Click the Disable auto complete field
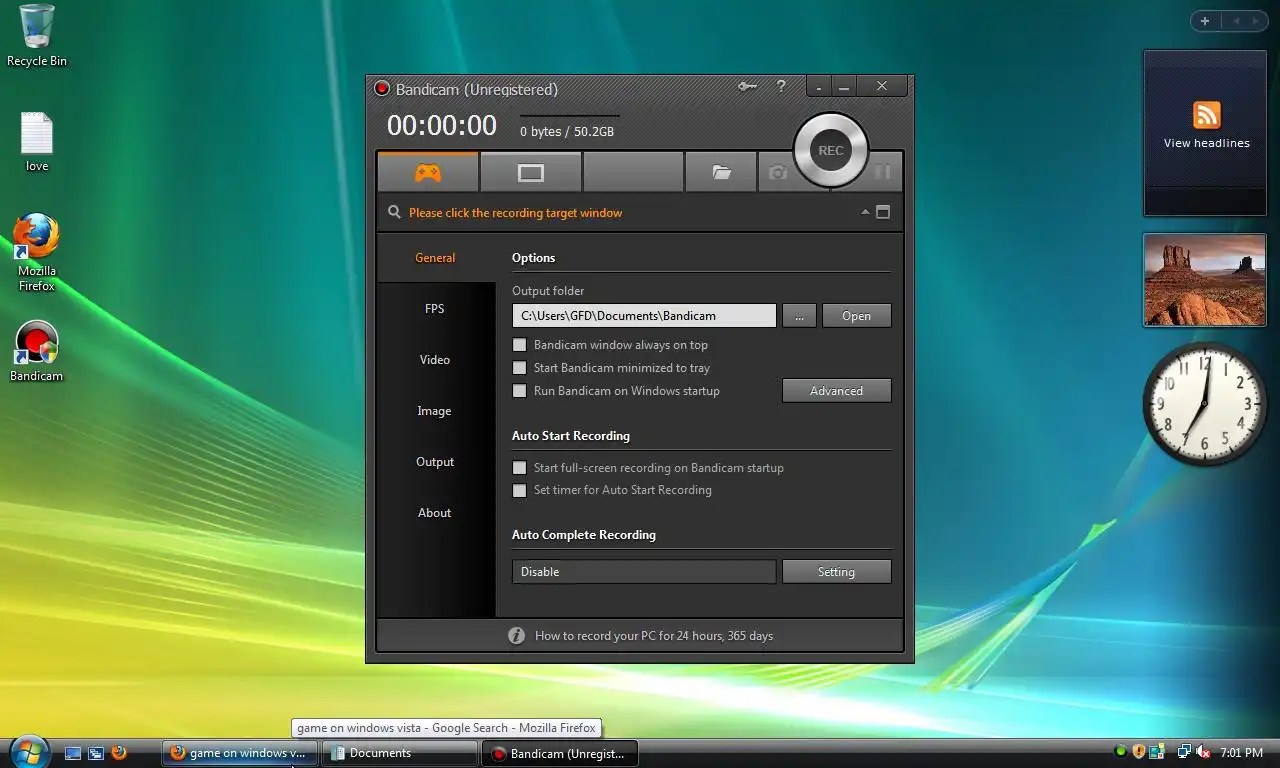1280x768 pixels. (644, 572)
